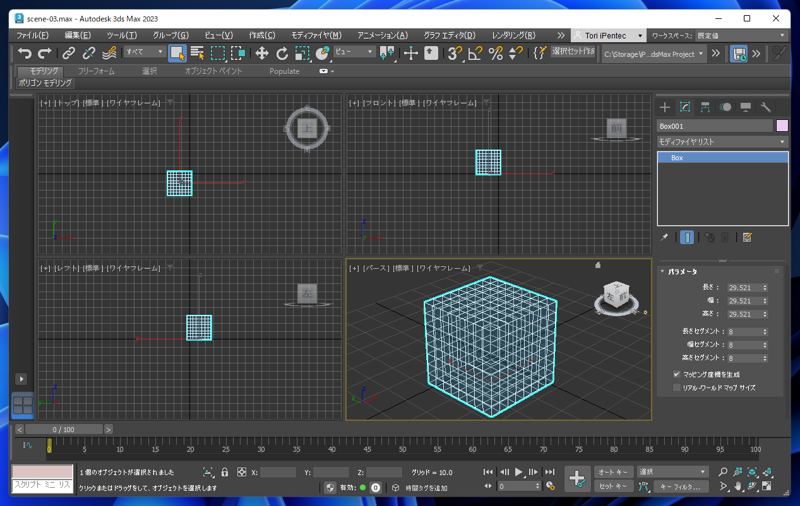Switch to フリーフォーム ribbon tab
The image size is (800, 506).
[x=96, y=71]
